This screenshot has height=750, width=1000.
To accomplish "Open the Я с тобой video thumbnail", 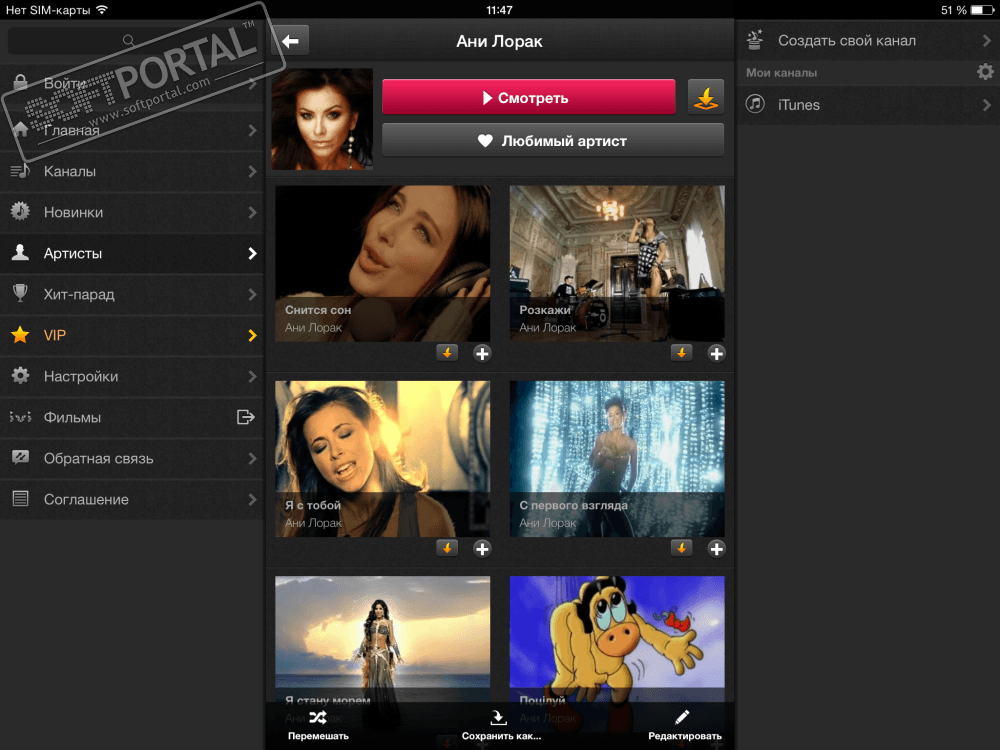I will 383,459.
